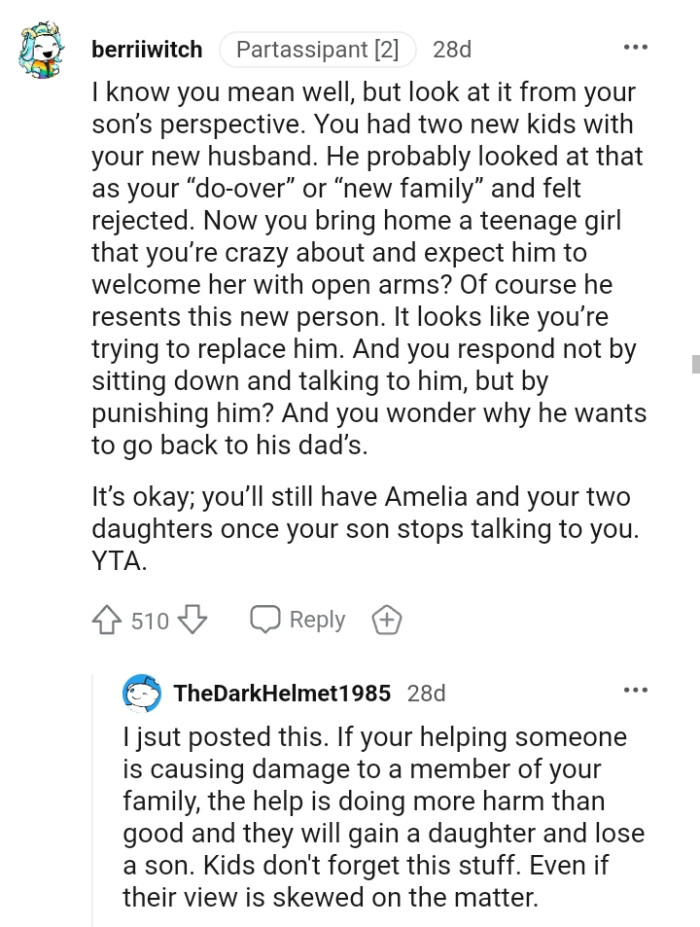Viewport: 700px width, 927px height.
Task: Click berriiwitch's unicorn profile avatar
Action: click(40, 48)
